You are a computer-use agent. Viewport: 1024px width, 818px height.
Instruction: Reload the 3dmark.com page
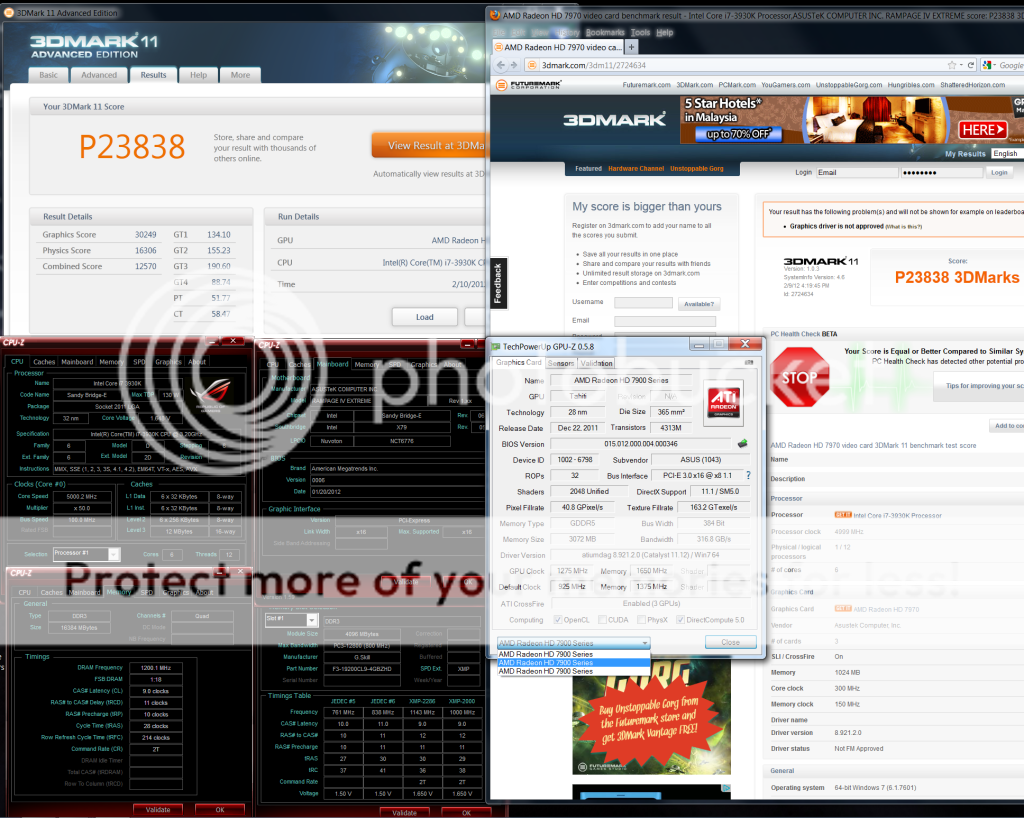970,65
